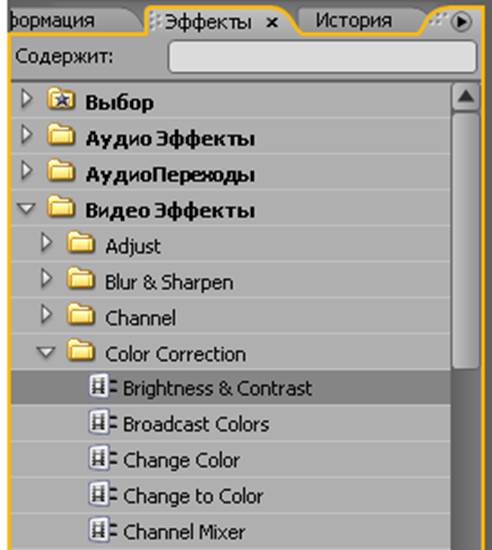This screenshot has width=492, height=550.
Task: Collapse the Color Correction folder triangle
Action: (46, 353)
